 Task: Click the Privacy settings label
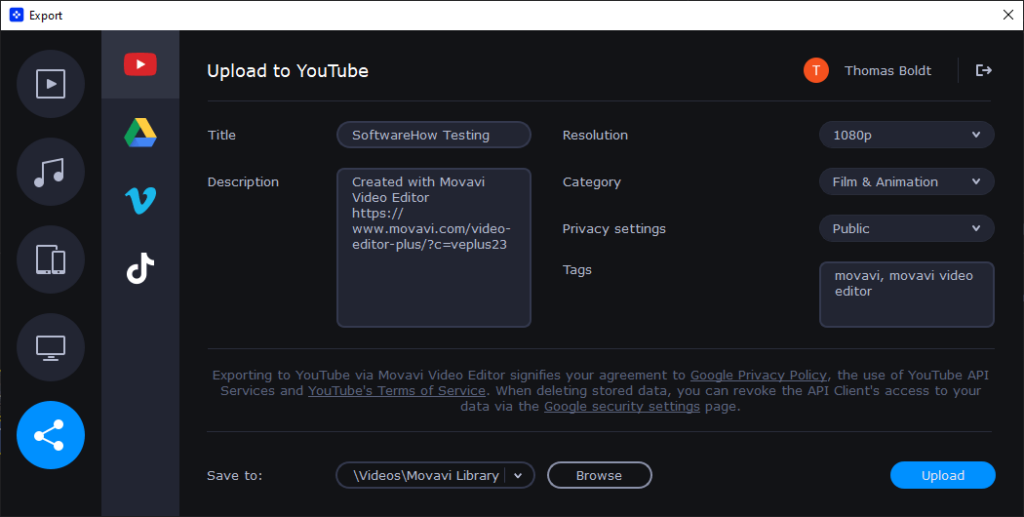pyautogui.click(x=614, y=228)
